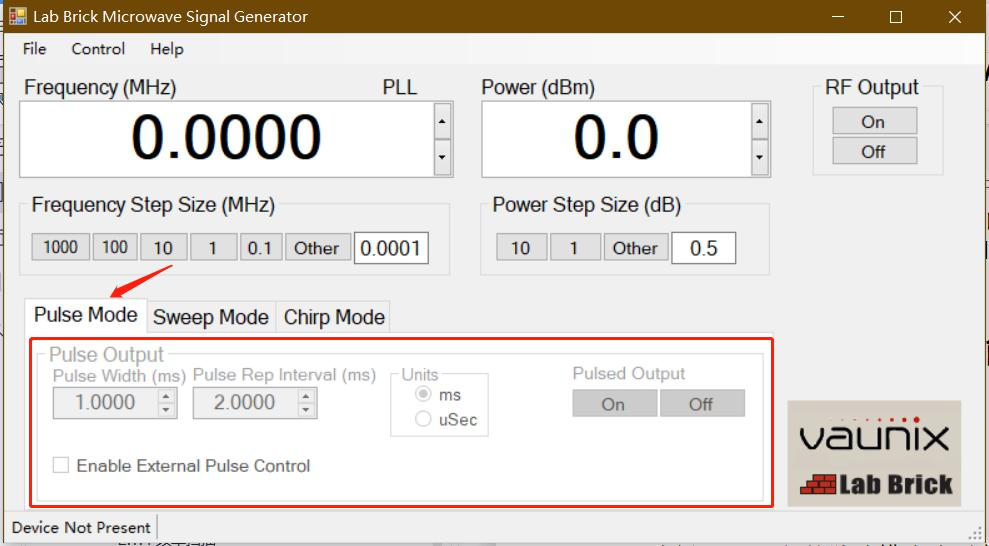Select the ms units radio button

[424, 395]
